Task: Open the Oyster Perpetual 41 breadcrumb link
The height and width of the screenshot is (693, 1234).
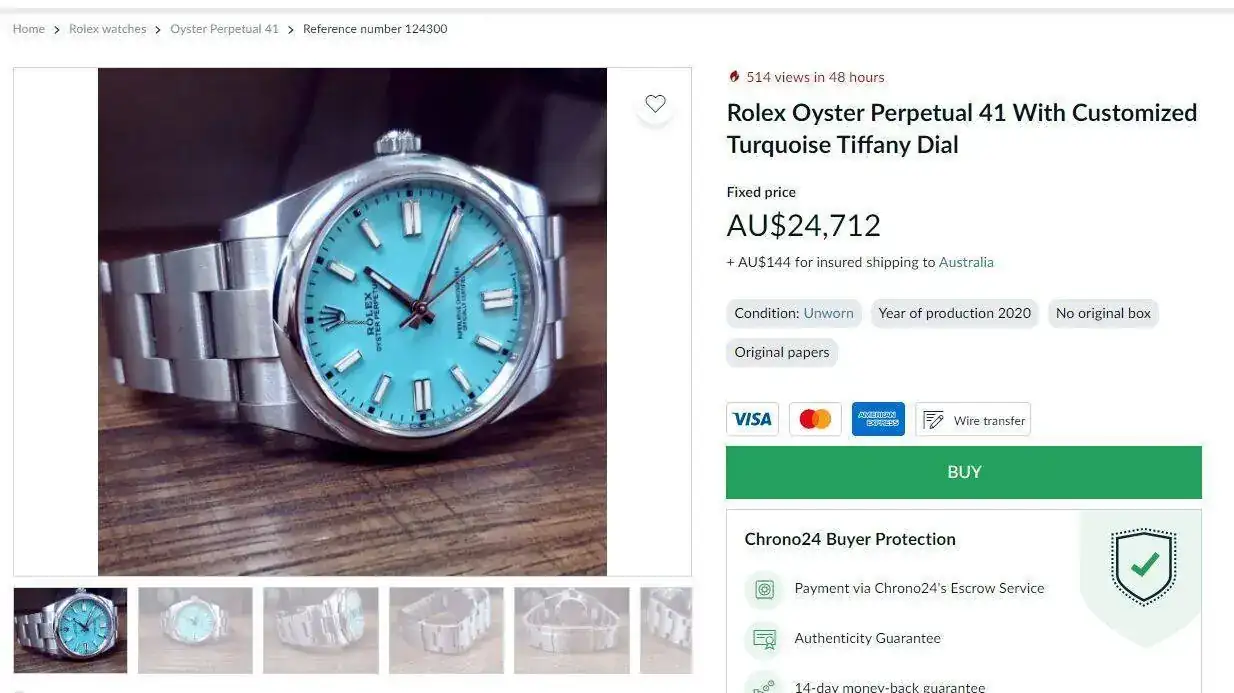Action: coord(224,29)
